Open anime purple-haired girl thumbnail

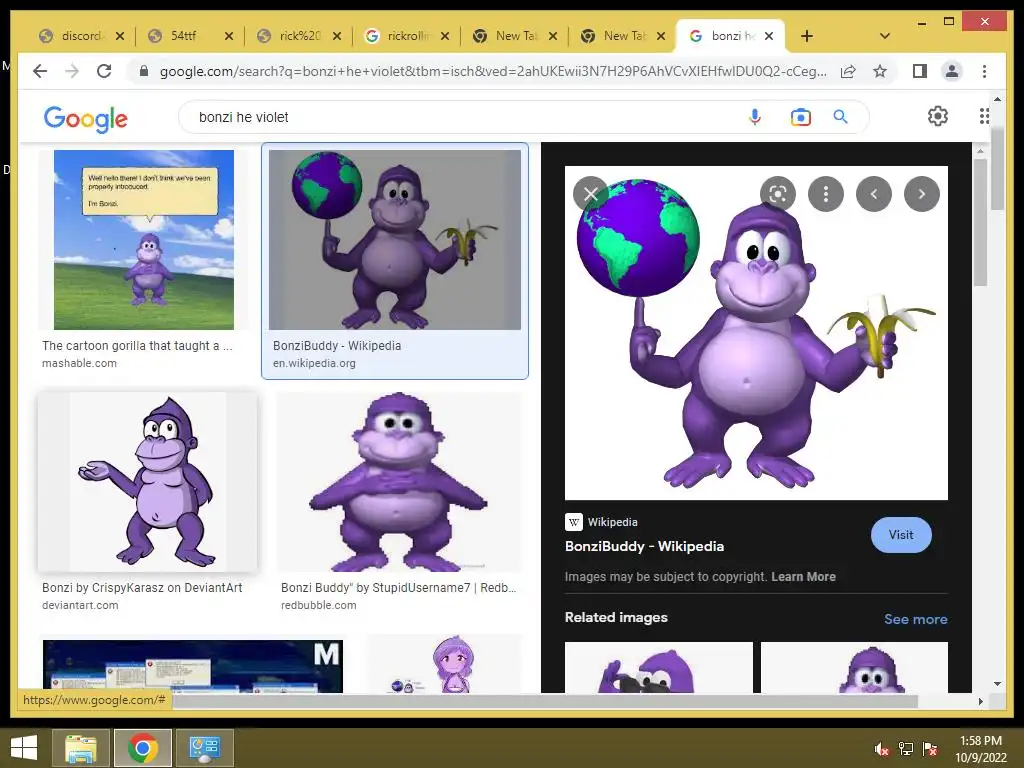(x=445, y=664)
